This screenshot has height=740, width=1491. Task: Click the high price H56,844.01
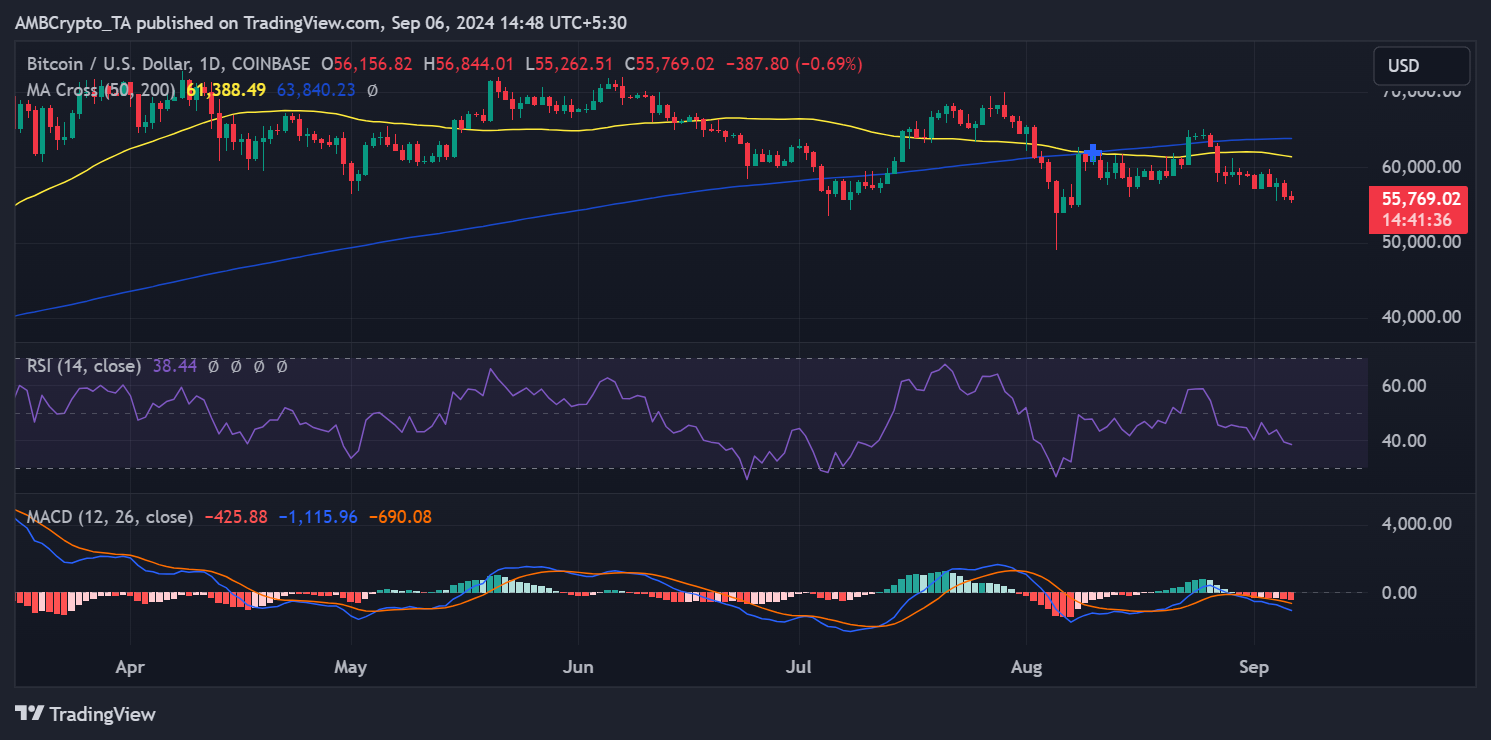(470, 64)
